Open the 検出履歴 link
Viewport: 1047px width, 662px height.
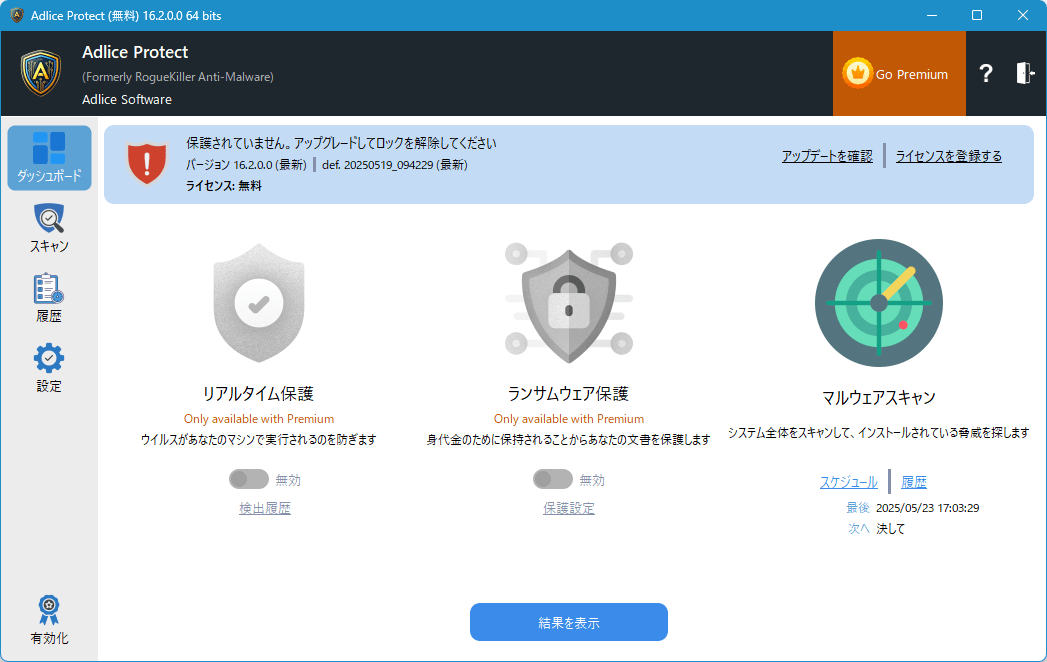[x=265, y=508]
